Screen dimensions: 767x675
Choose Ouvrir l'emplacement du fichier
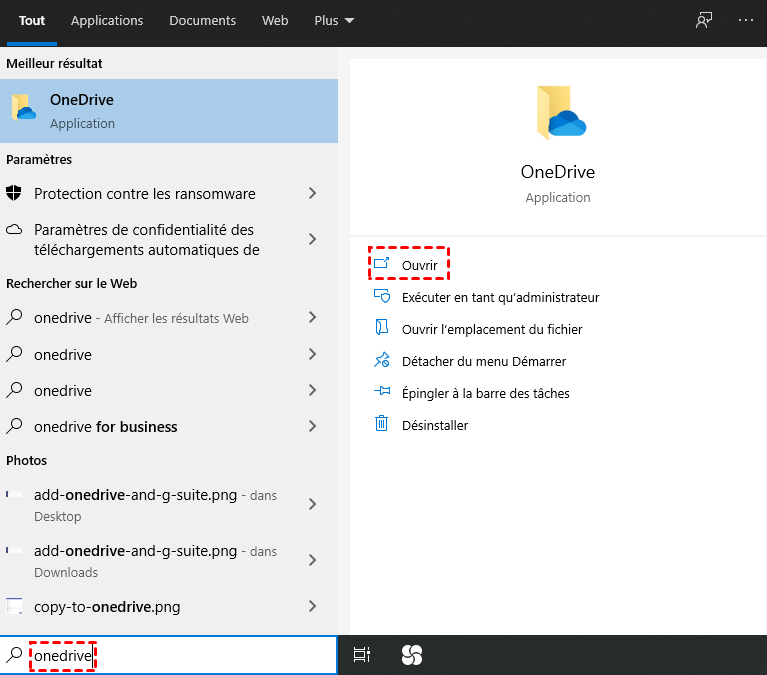[491, 329]
